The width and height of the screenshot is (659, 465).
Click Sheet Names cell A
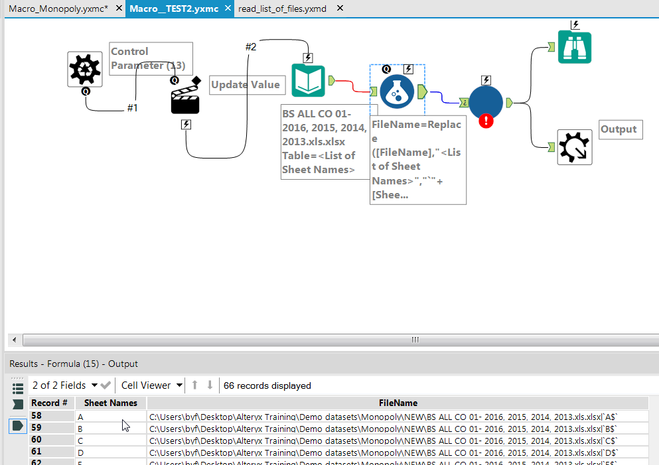coord(111,417)
